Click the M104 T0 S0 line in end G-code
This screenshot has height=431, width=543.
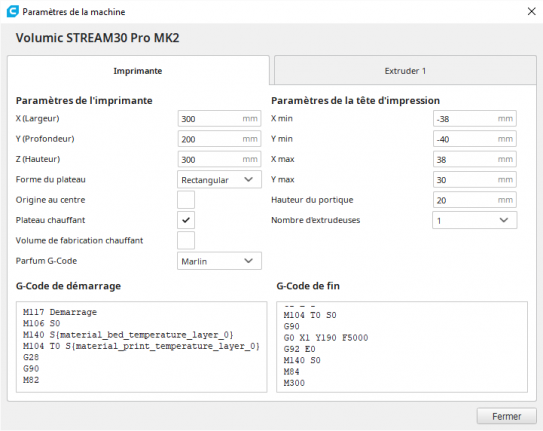click(x=310, y=315)
